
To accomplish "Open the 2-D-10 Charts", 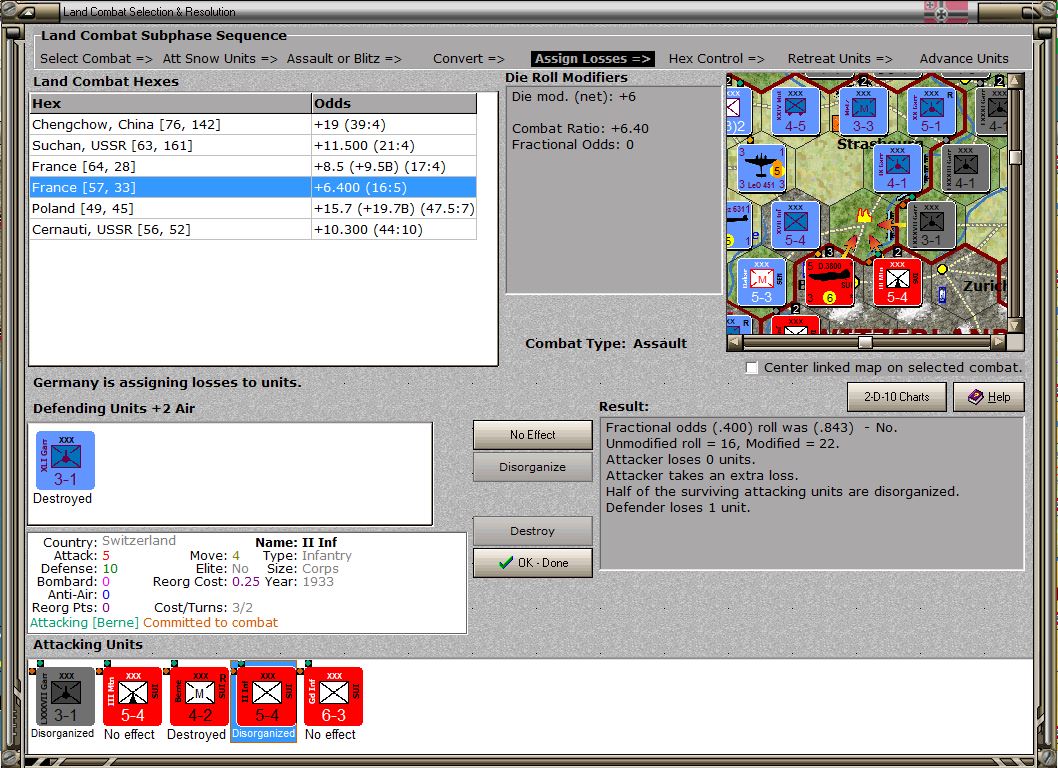I will (x=896, y=397).
